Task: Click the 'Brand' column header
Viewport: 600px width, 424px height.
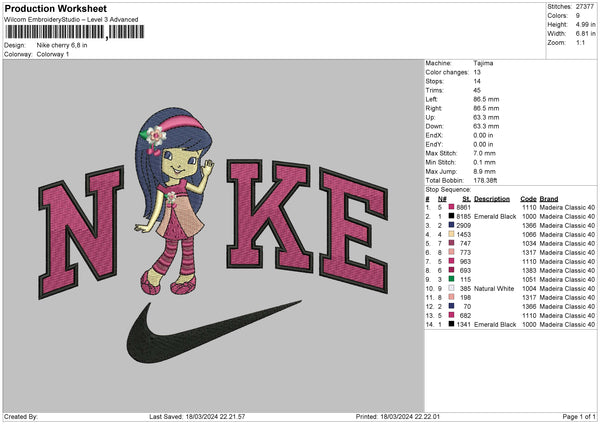Action: pos(549,199)
